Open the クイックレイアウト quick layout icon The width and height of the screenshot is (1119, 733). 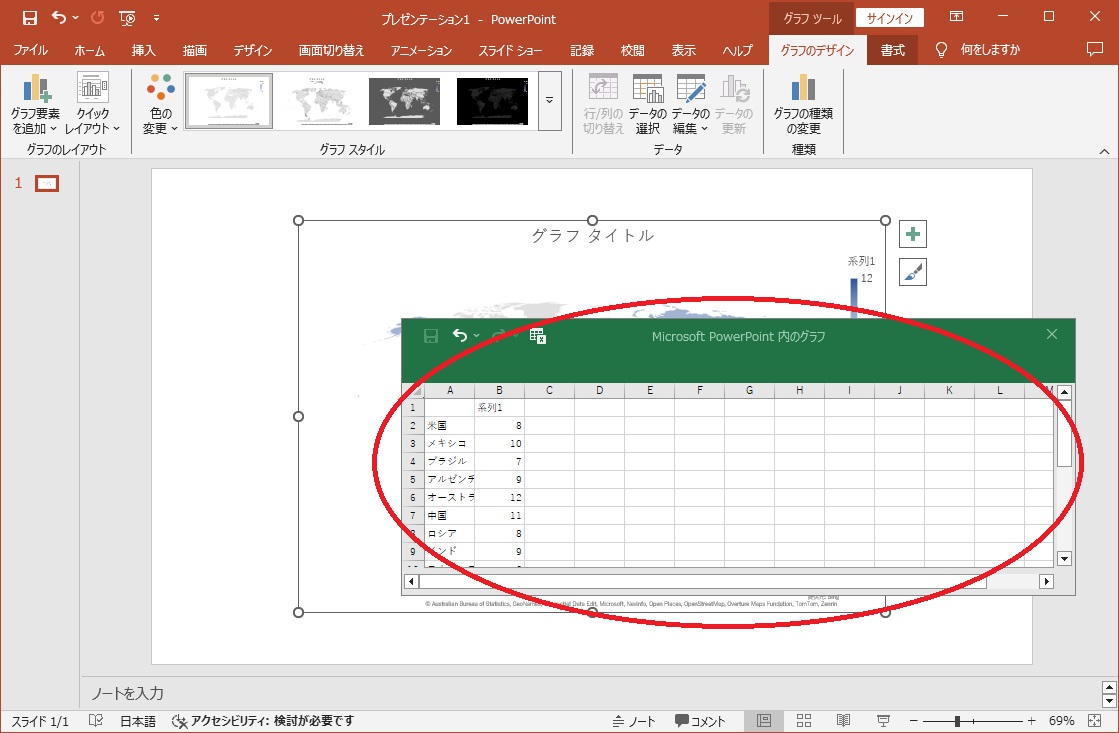[x=92, y=90]
